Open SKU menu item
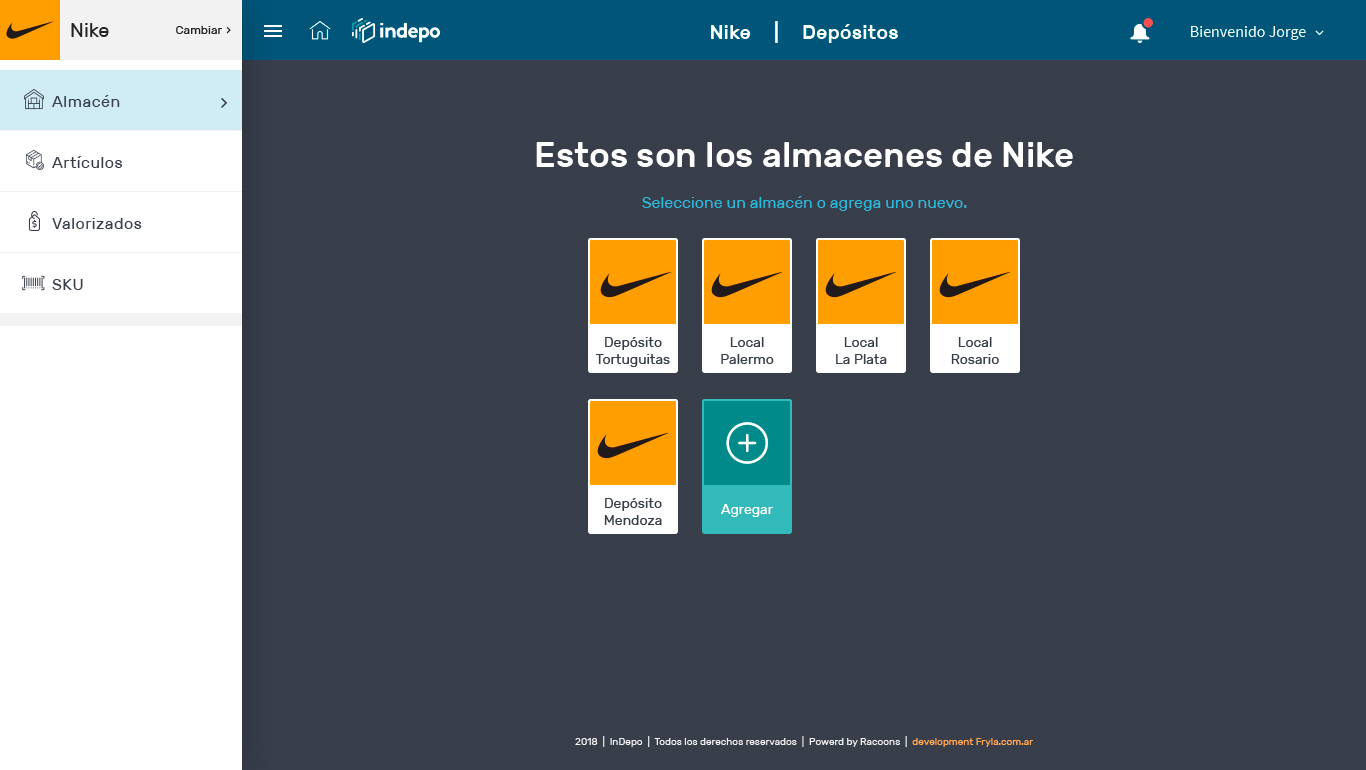Image resolution: width=1366 pixels, height=770 pixels. coord(121,283)
